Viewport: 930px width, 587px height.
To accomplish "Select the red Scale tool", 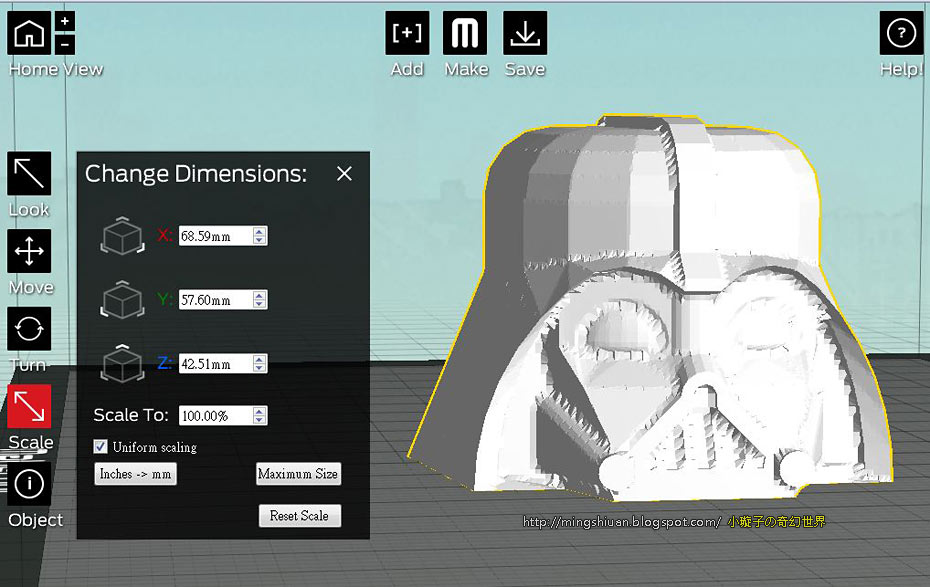I will tap(29, 407).
